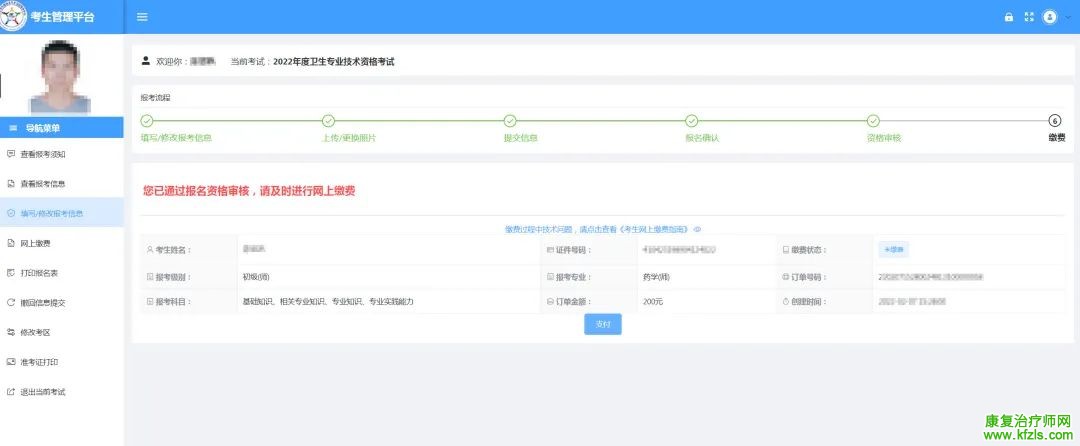Click the eye icon beside payment guide link

697,229
